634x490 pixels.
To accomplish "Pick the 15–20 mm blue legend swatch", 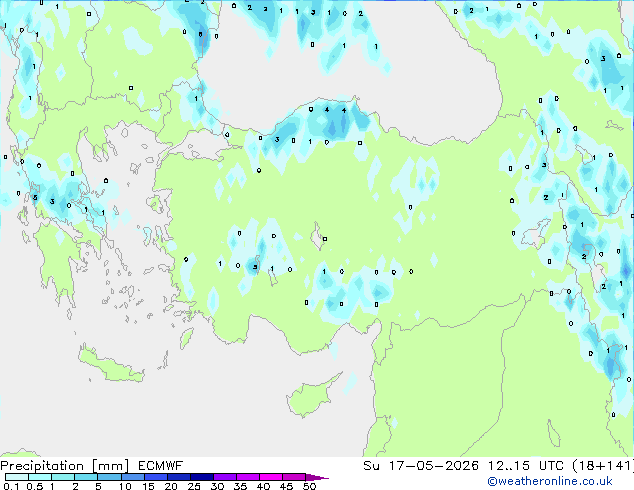I will [156, 477].
